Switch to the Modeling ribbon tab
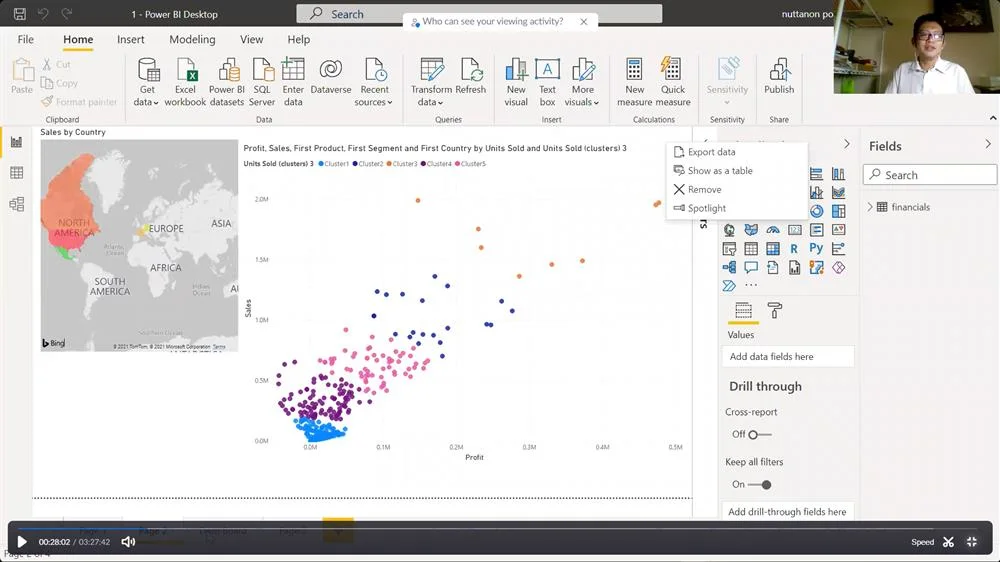The image size is (1000, 562). (192, 40)
